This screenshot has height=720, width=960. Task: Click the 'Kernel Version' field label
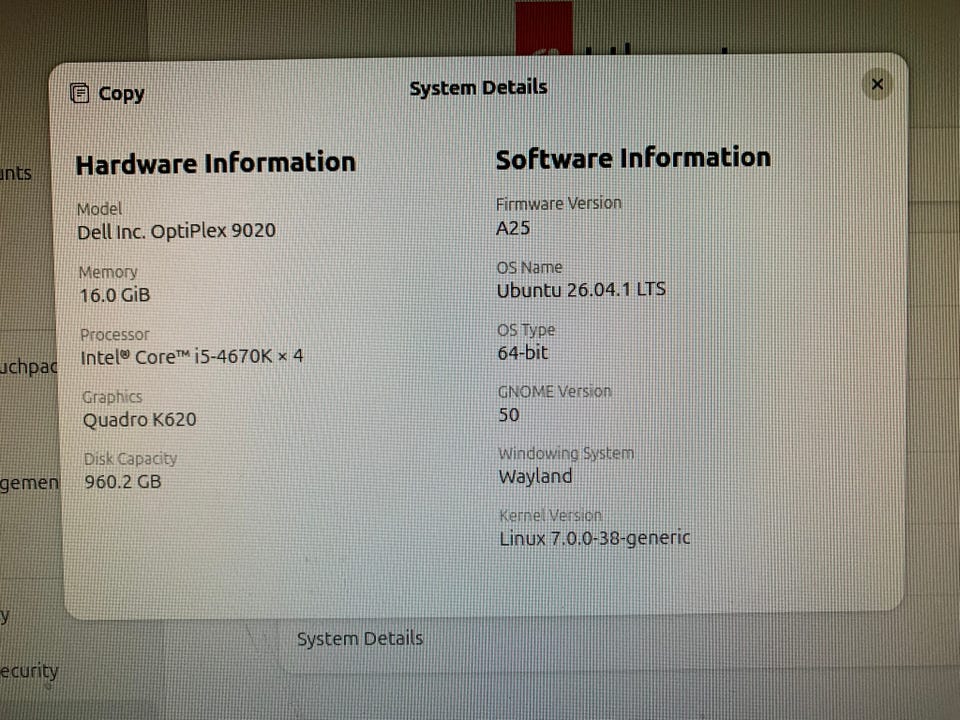[x=551, y=516]
